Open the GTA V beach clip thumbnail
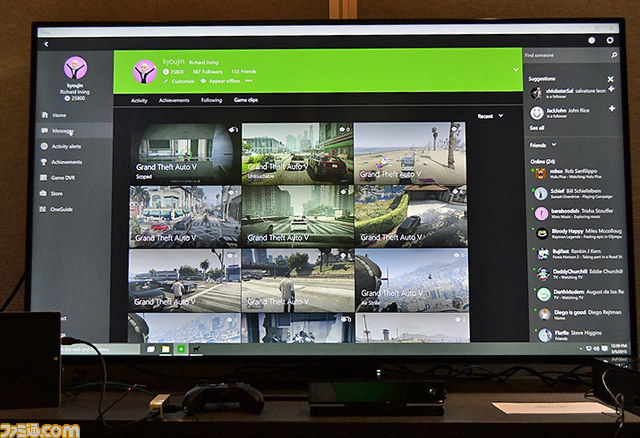Viewport: 640px width, 438px height. pos(410,153)
